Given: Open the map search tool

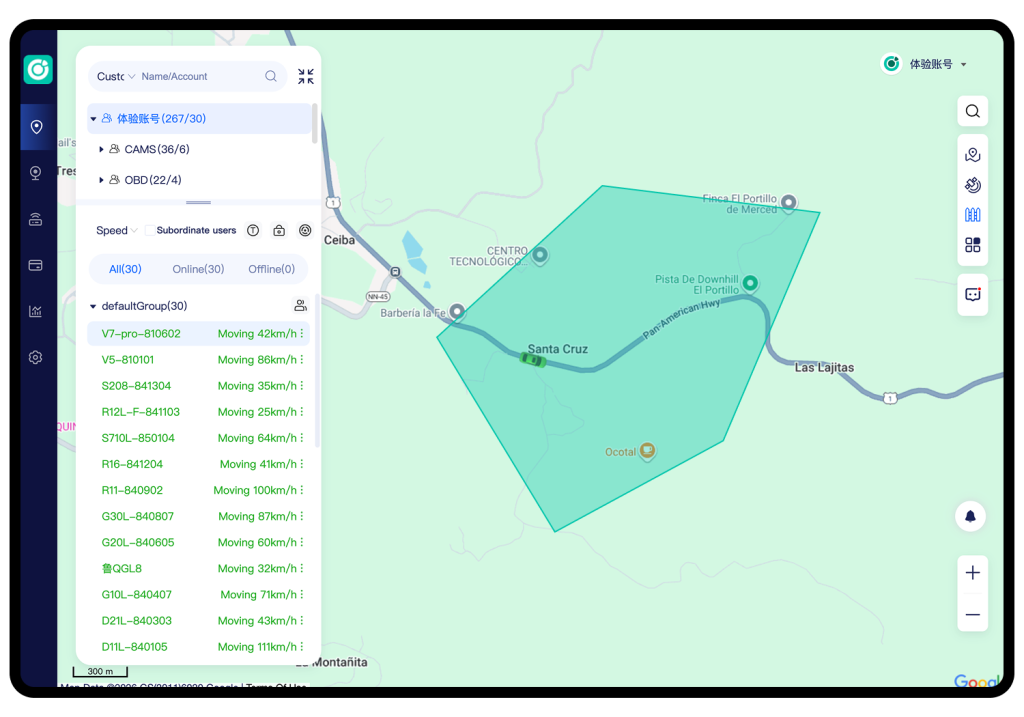Looking at the screenshot, I should point(972,111).
